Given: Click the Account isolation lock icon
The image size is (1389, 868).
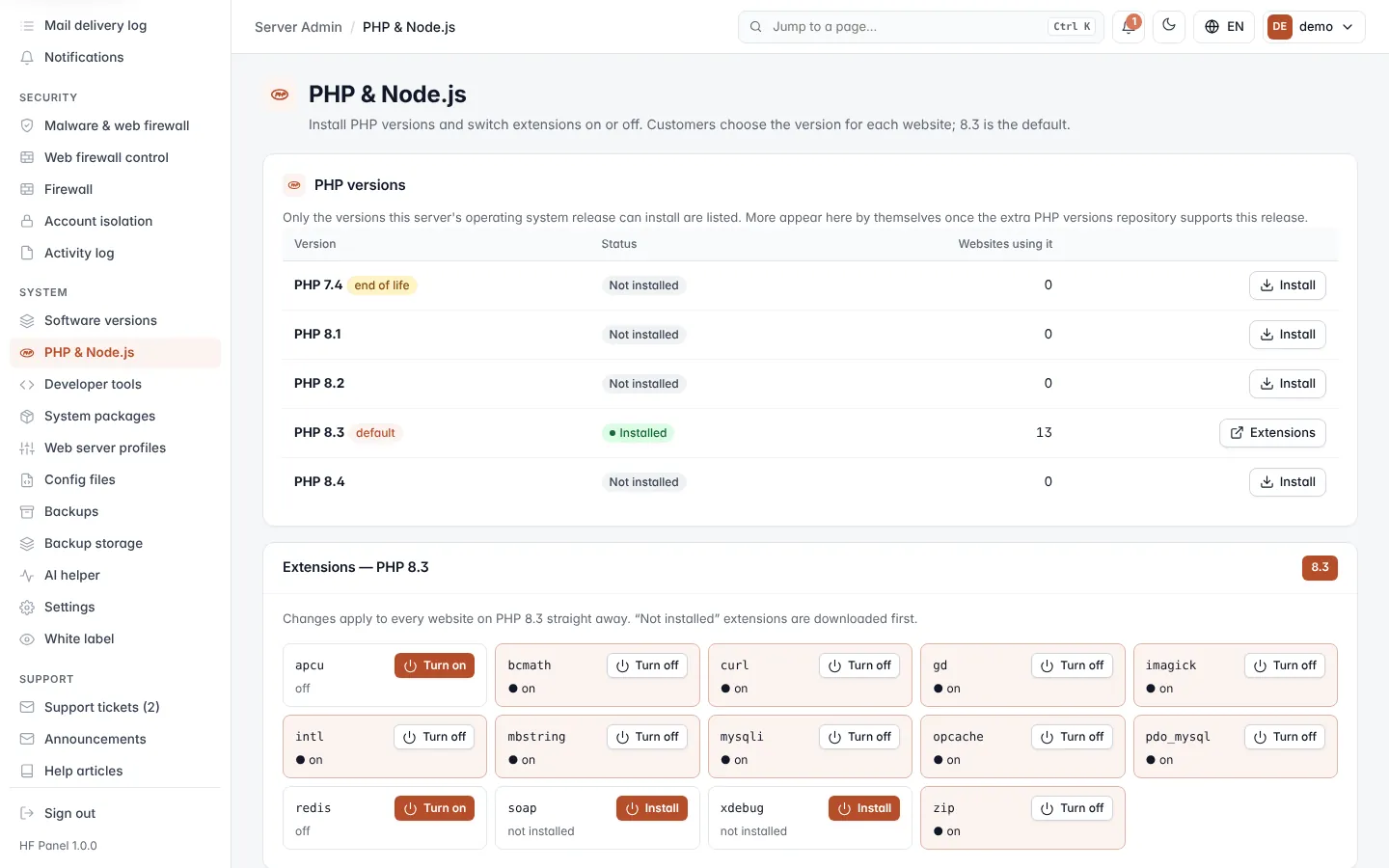Looking at the screenshot, I should pyautogui.click(x=27, y=221).
